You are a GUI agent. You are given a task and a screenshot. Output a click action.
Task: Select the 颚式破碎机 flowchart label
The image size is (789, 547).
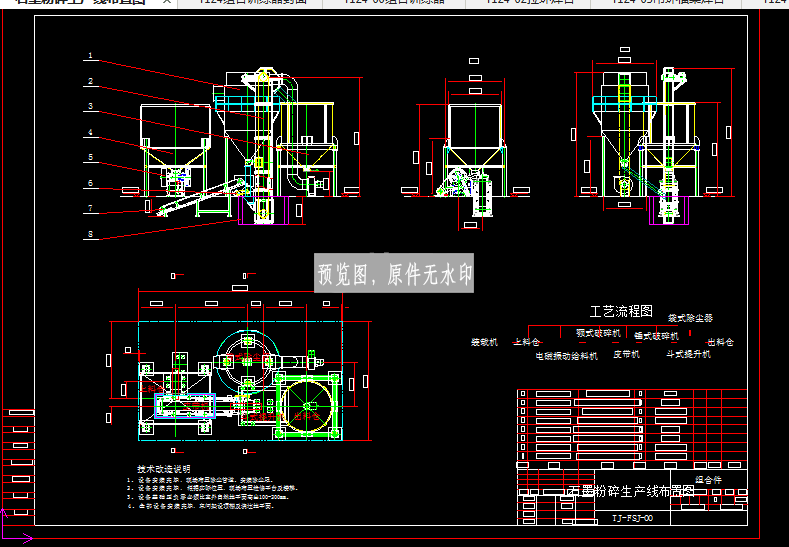(598, 333)
